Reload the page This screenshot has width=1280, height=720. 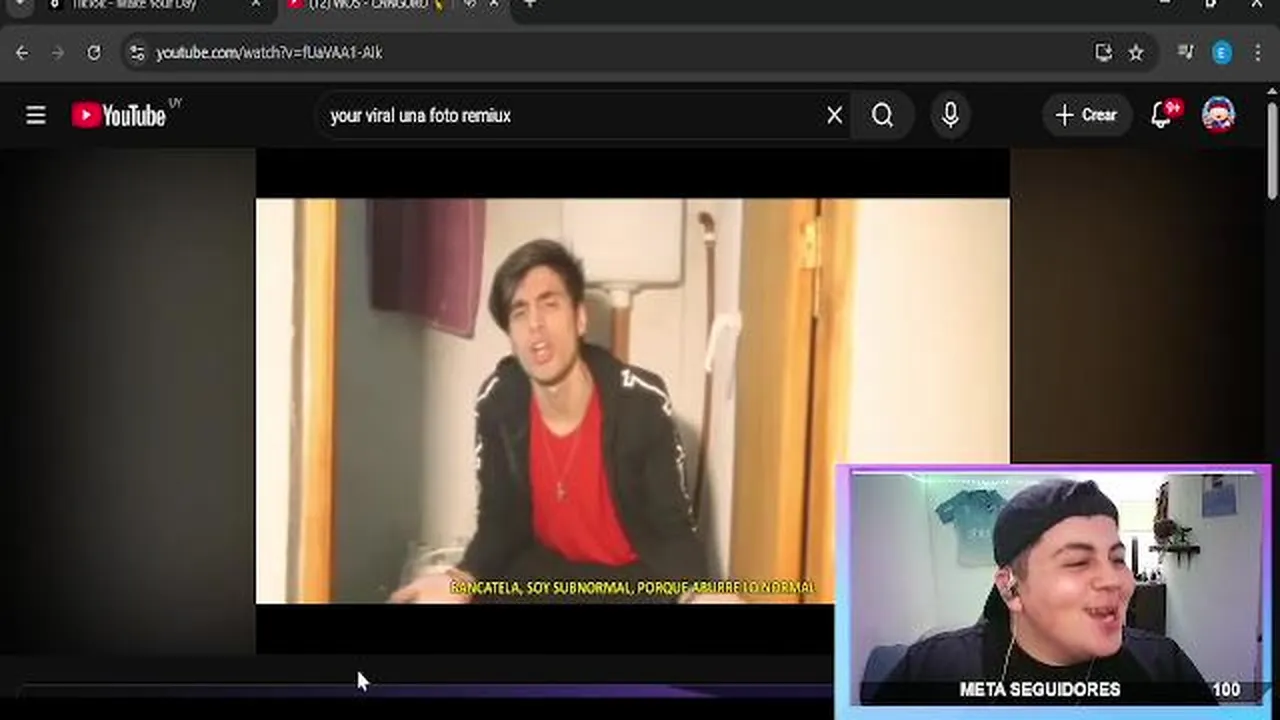click(94, 52)
